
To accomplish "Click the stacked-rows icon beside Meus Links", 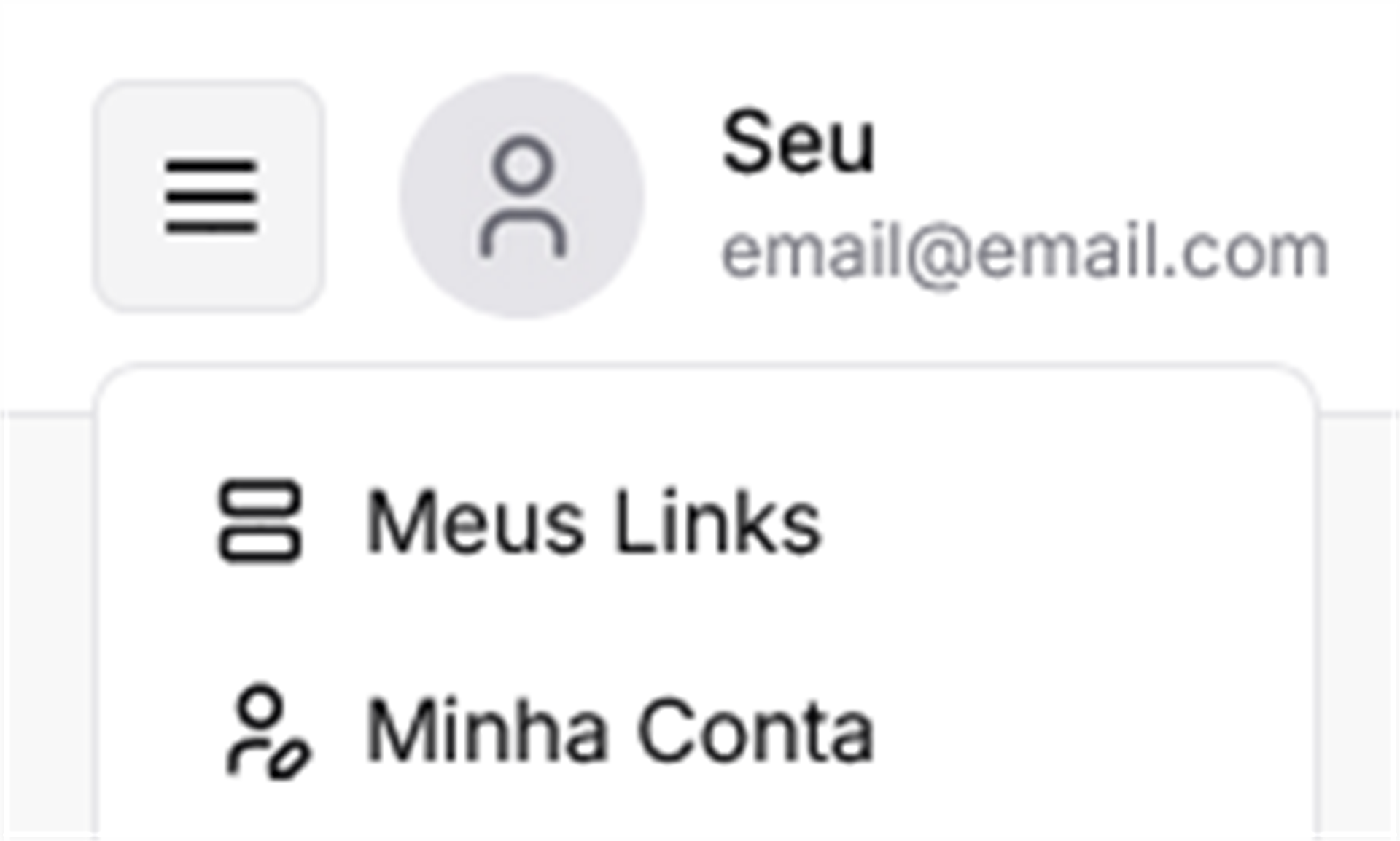I will pos(260,521).
